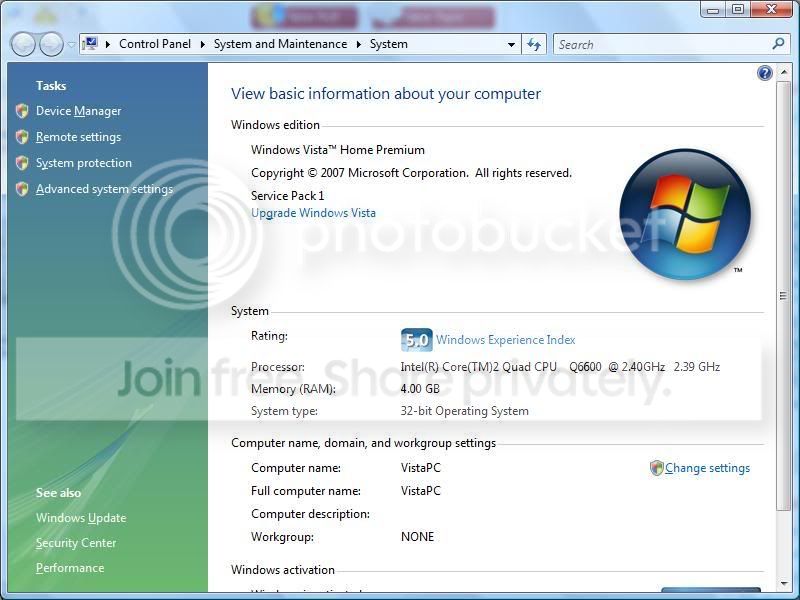
Task: Click the magnifier search icon
Action: click(778, 44)
